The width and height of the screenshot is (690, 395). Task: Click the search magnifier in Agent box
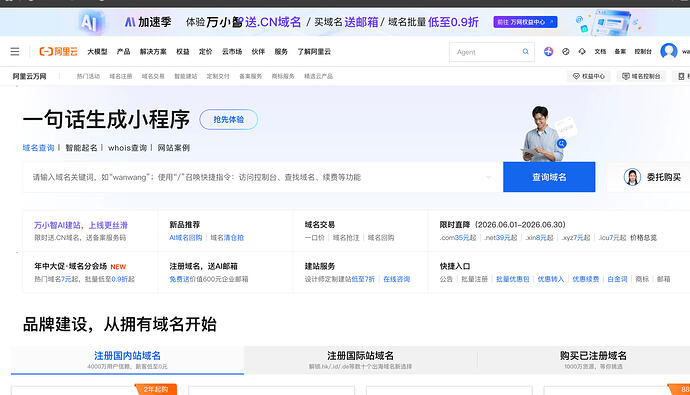click(525, 51)
